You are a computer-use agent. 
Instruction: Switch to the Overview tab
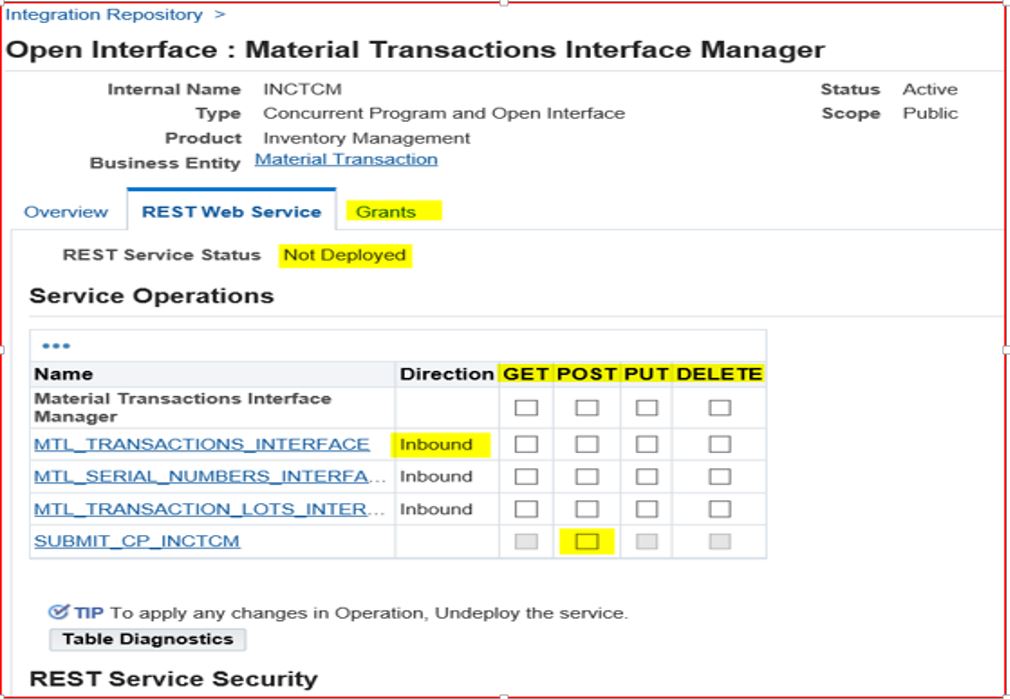(66, 212)
